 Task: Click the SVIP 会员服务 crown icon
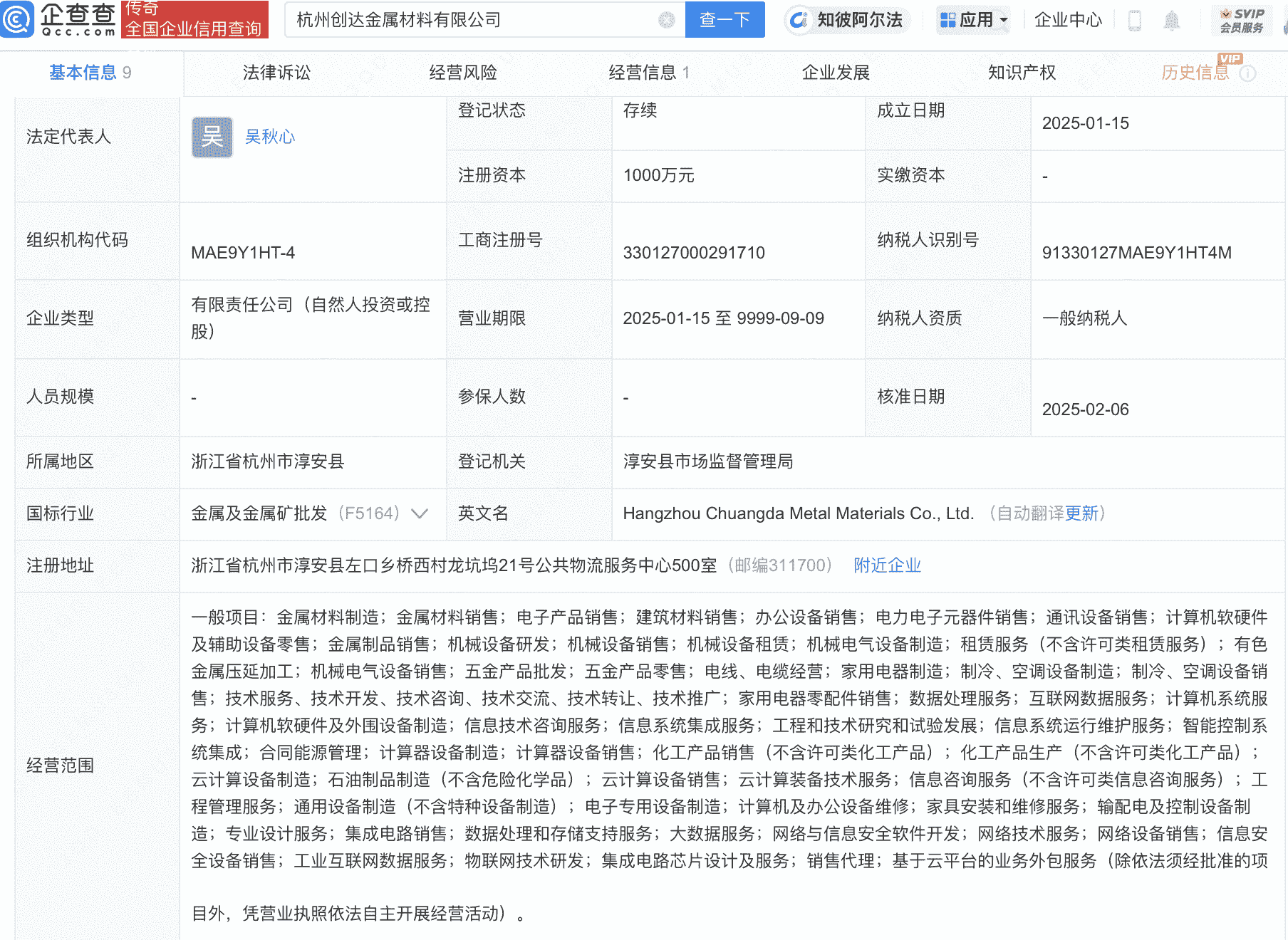click(1227, 14)
